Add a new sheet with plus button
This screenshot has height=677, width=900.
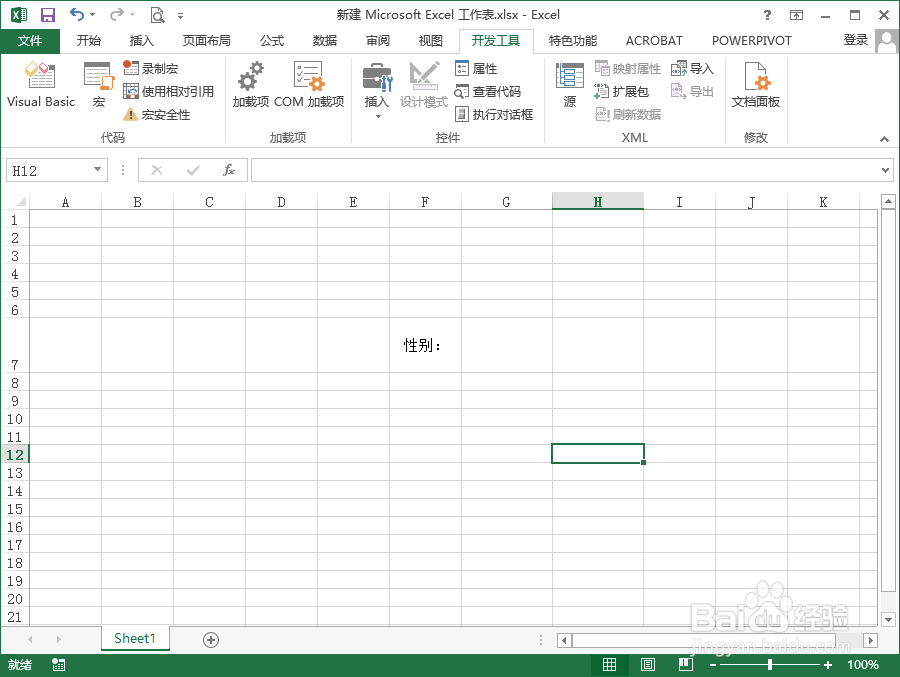coord(211,640)
